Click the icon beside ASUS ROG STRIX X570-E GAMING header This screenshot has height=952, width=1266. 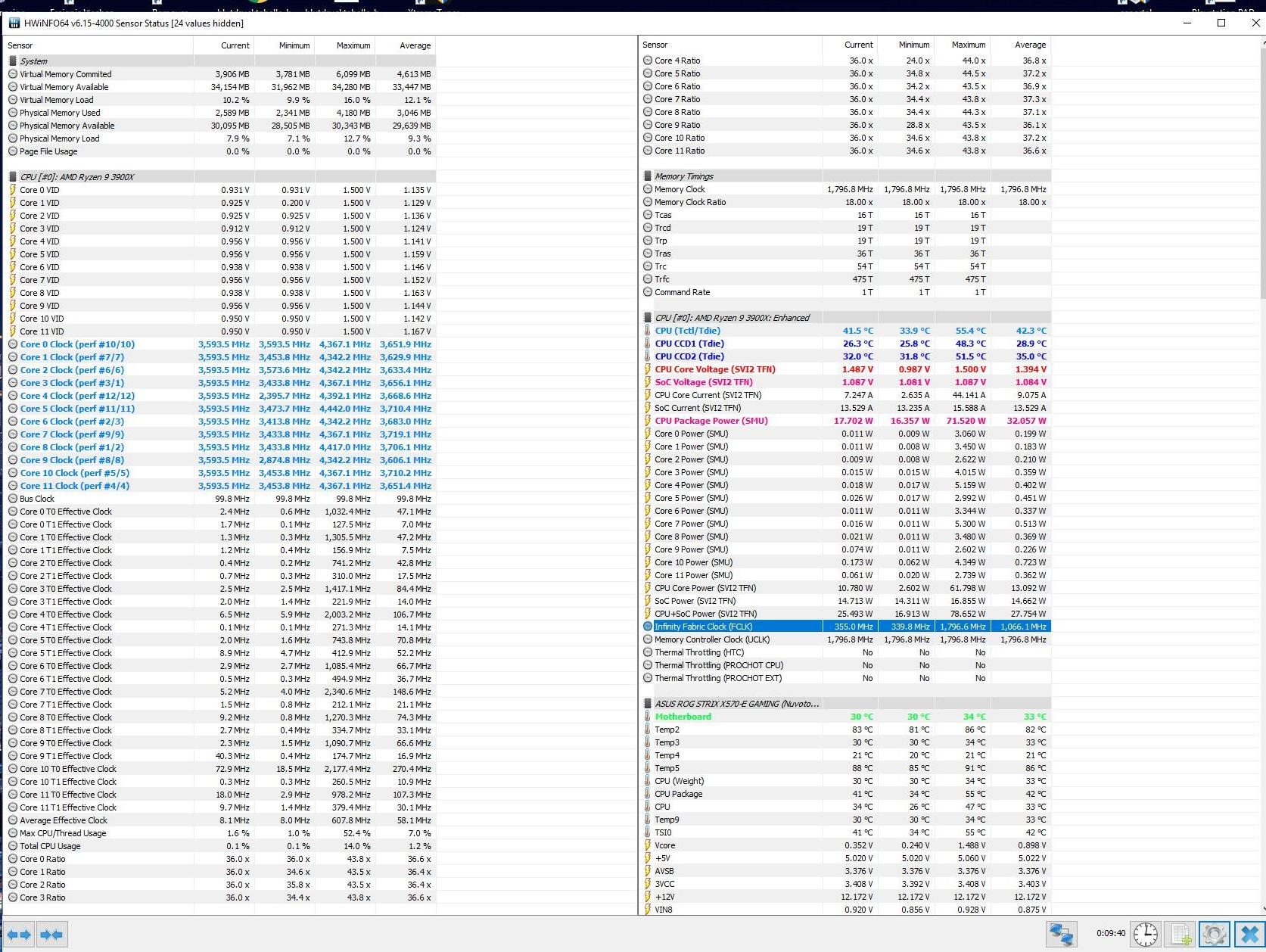(x=648, y=704)
